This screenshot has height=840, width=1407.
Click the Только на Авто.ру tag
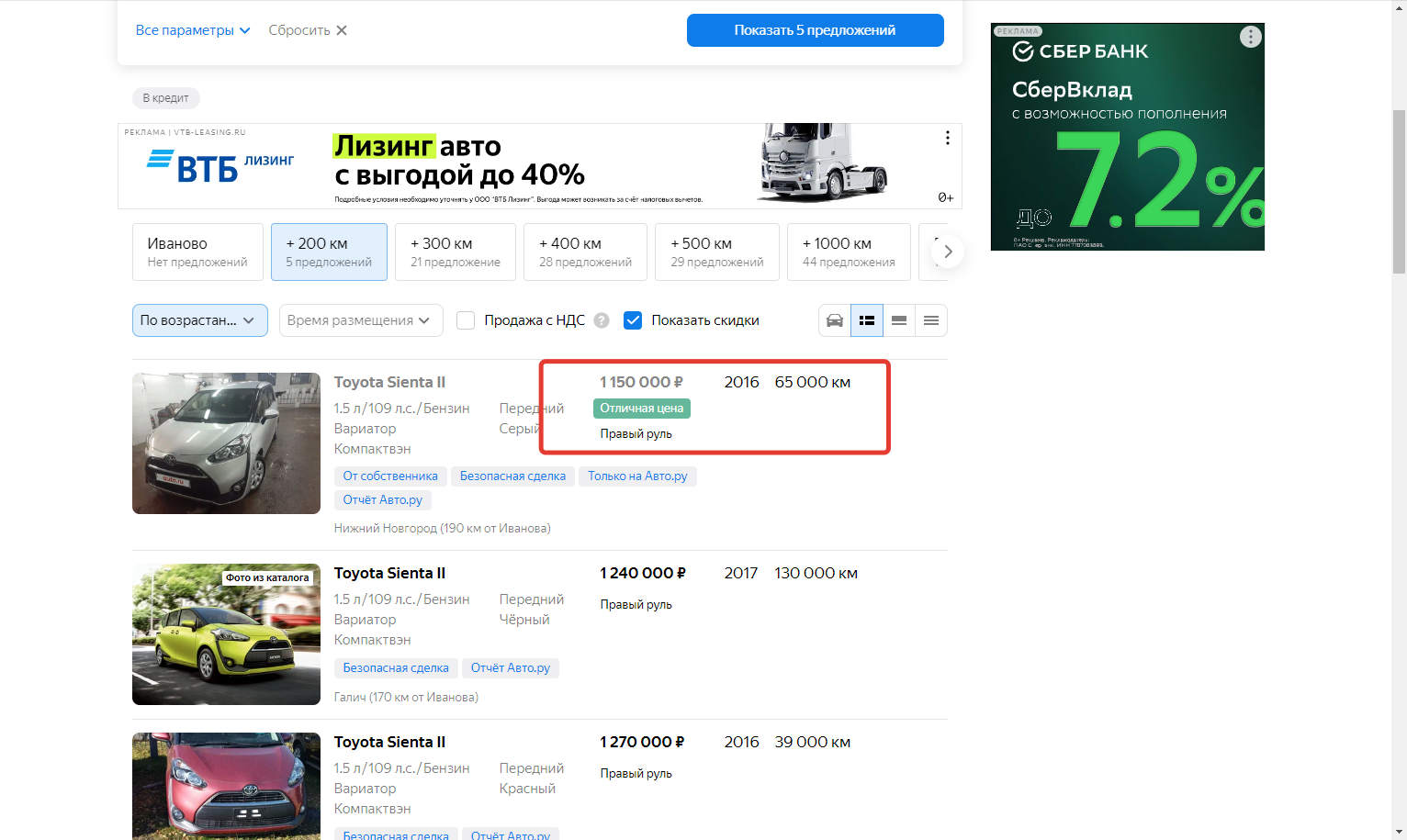point(637,476)
